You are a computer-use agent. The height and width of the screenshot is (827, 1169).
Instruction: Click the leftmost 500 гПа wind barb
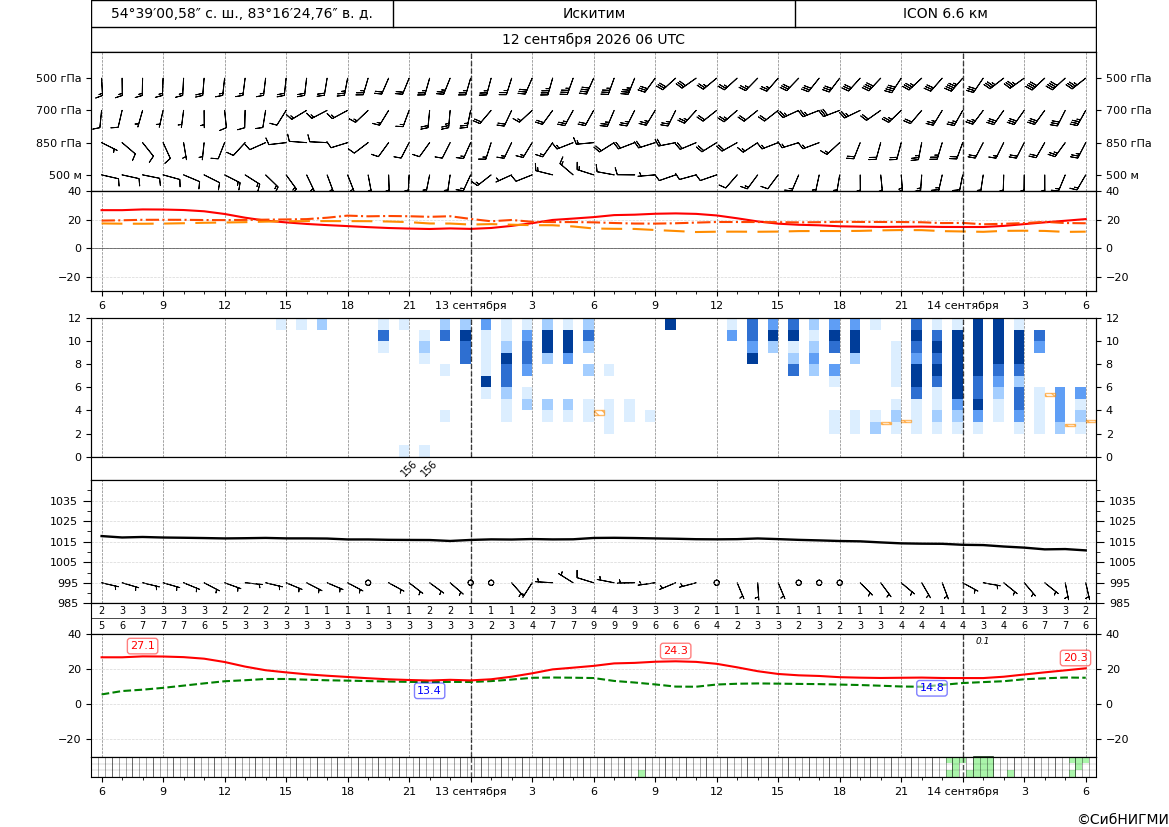coord(99,88)
